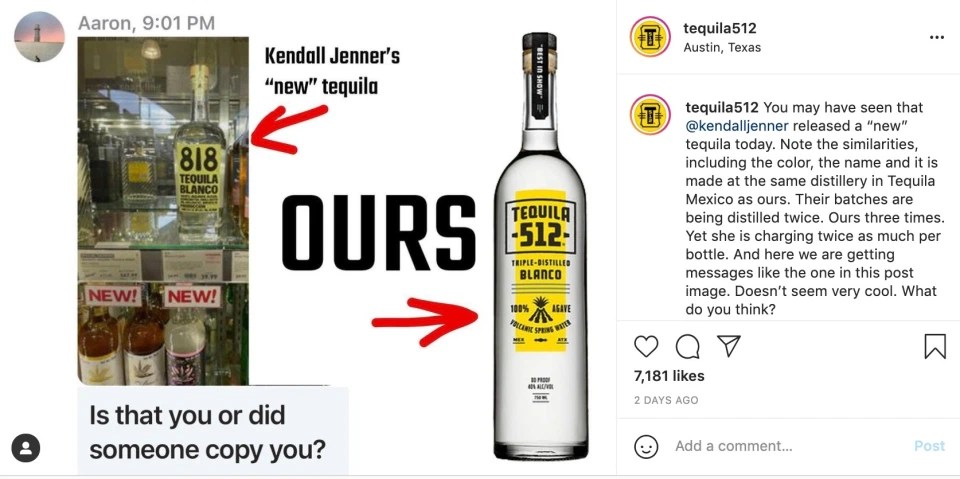Open comments via speech bubble icon
Viewport: 960px width, 479px height.
pyautogui.click(x=688, y=347)
